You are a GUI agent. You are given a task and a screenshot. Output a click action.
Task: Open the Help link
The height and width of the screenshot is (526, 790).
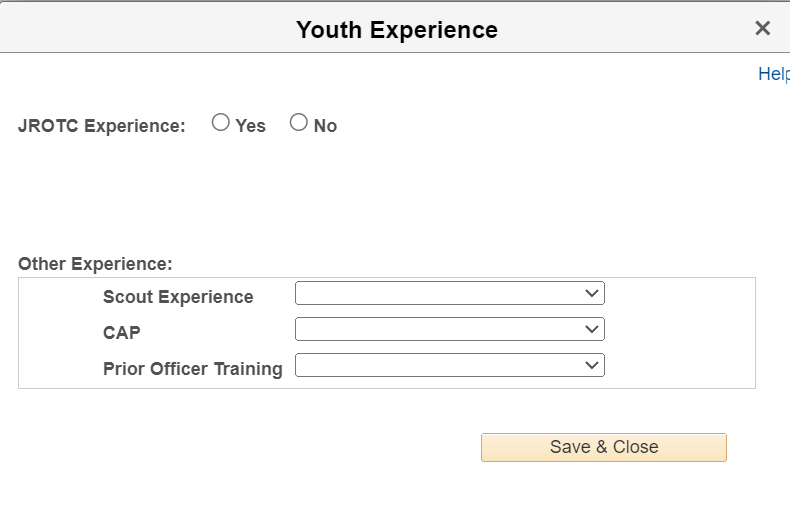(773, 74)
